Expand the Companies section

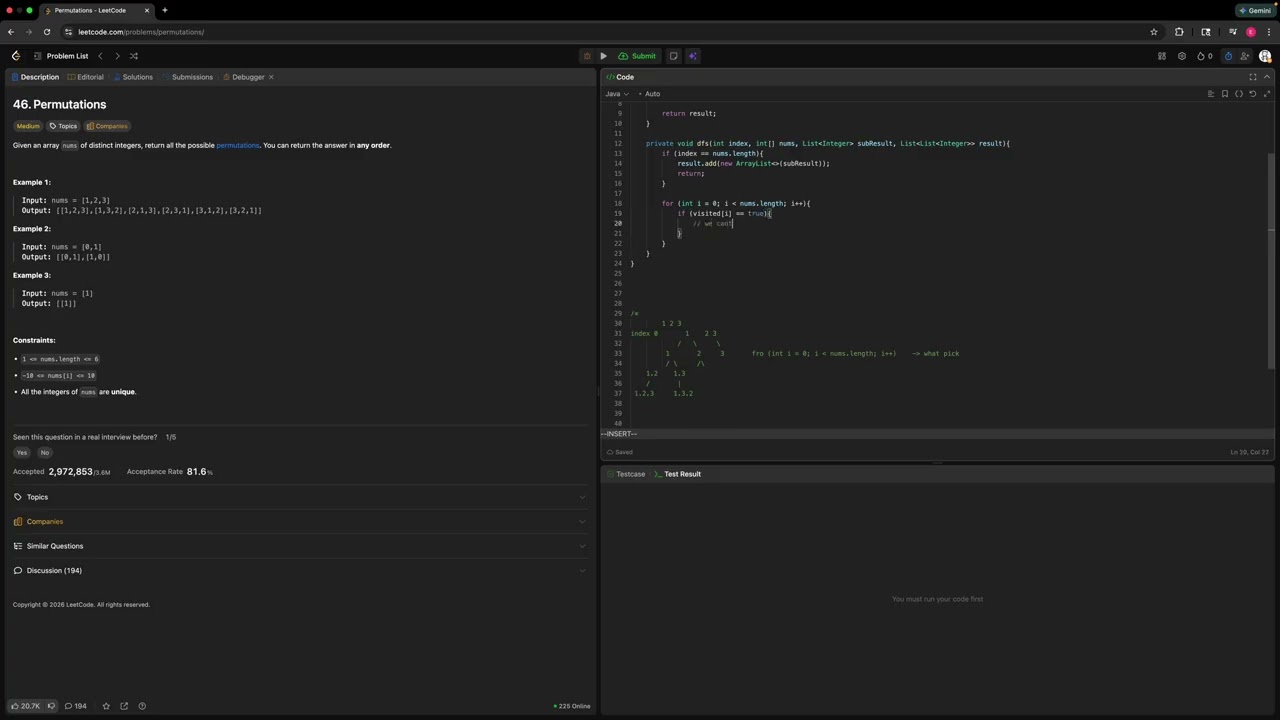pos(300,521)
